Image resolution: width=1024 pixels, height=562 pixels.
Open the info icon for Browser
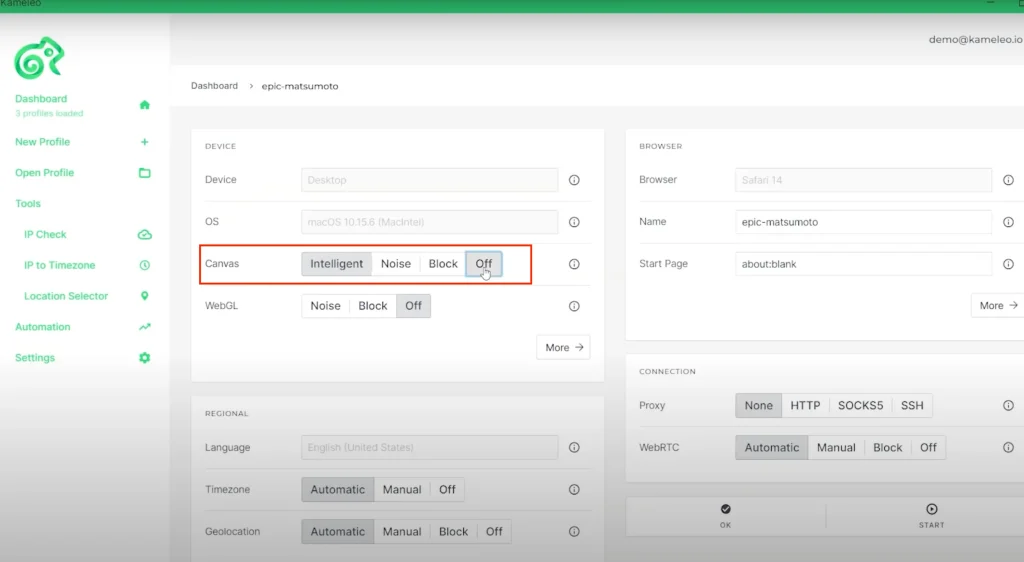tap(1008, 180)
